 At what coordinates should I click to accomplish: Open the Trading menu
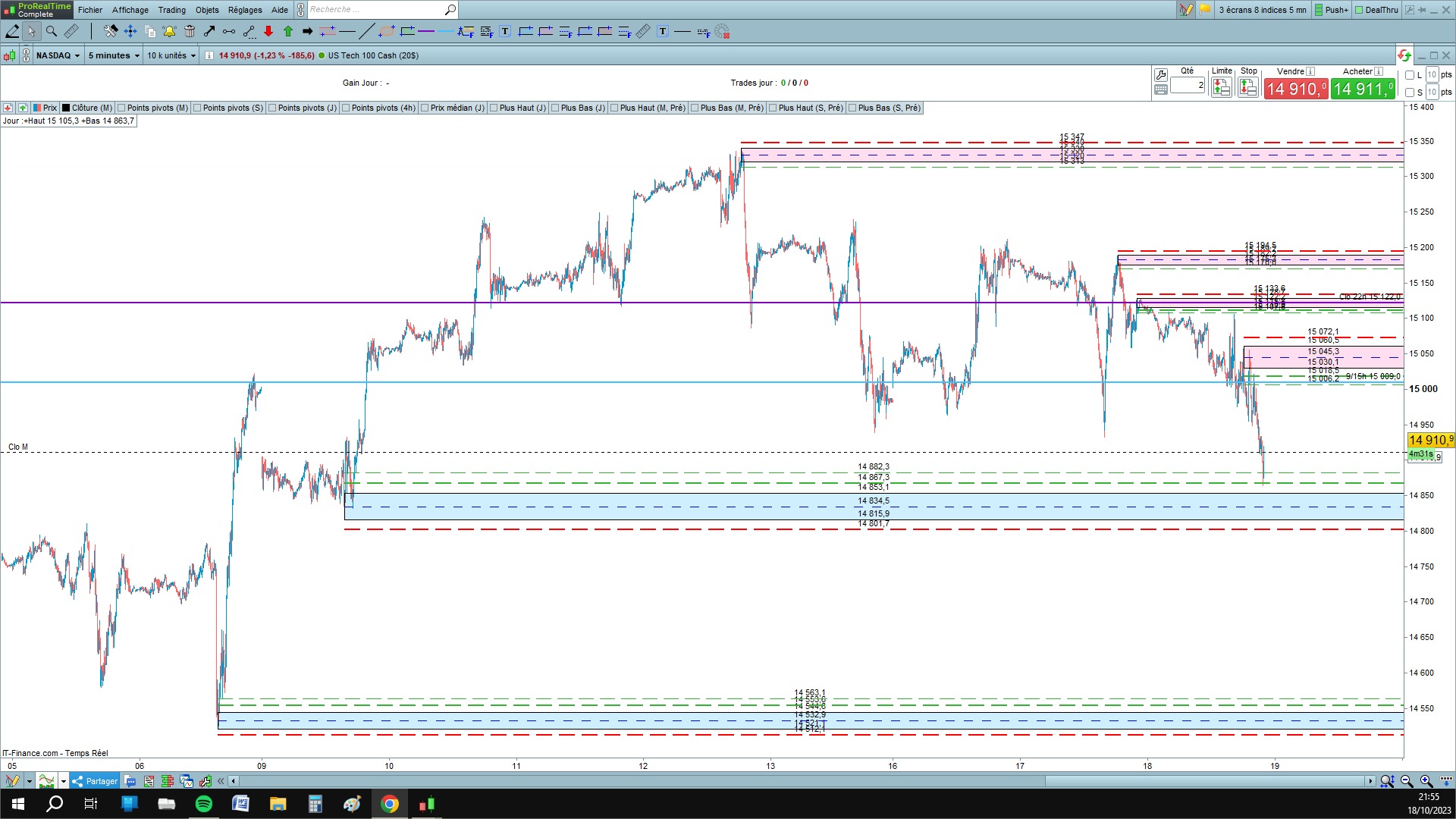click(x=171, y=10)
